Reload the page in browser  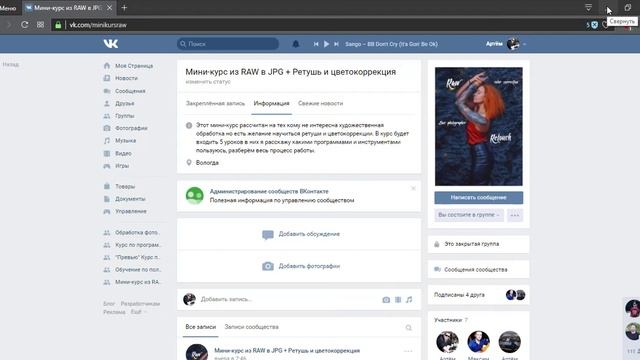pyautogui.click(x=24, y=24)
